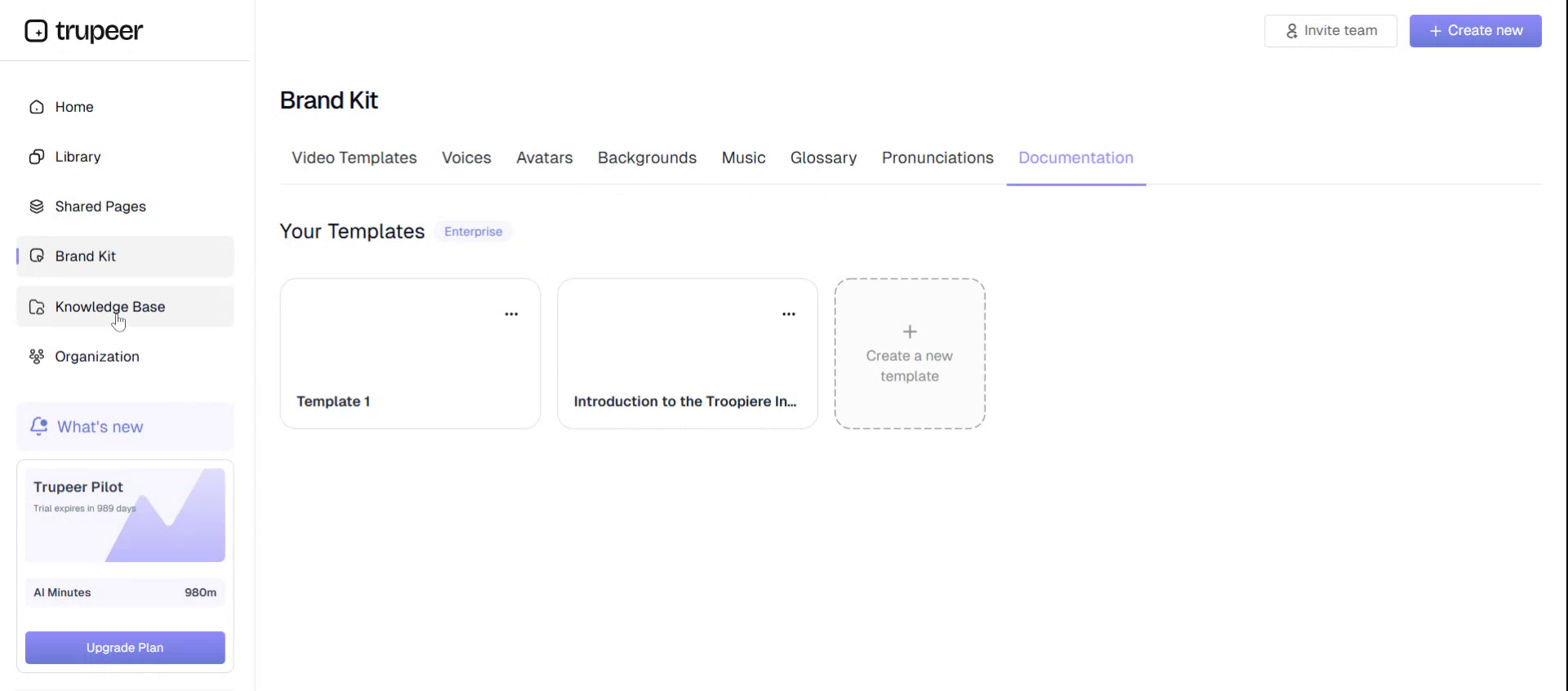
Task: Click the Invite team button
Action: (1330, 31)
